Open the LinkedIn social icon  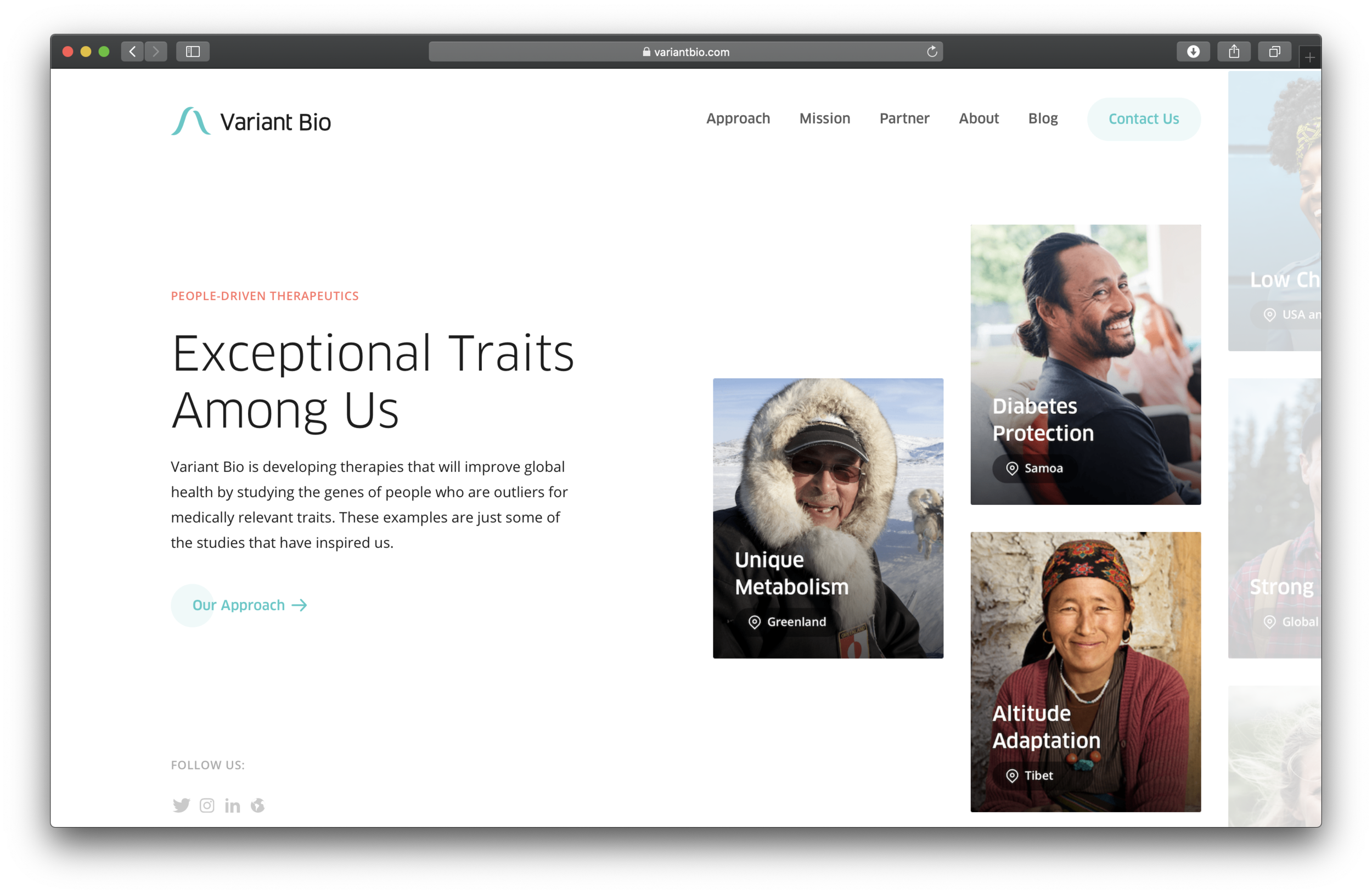pyautogui.click(x=232, y=805)
